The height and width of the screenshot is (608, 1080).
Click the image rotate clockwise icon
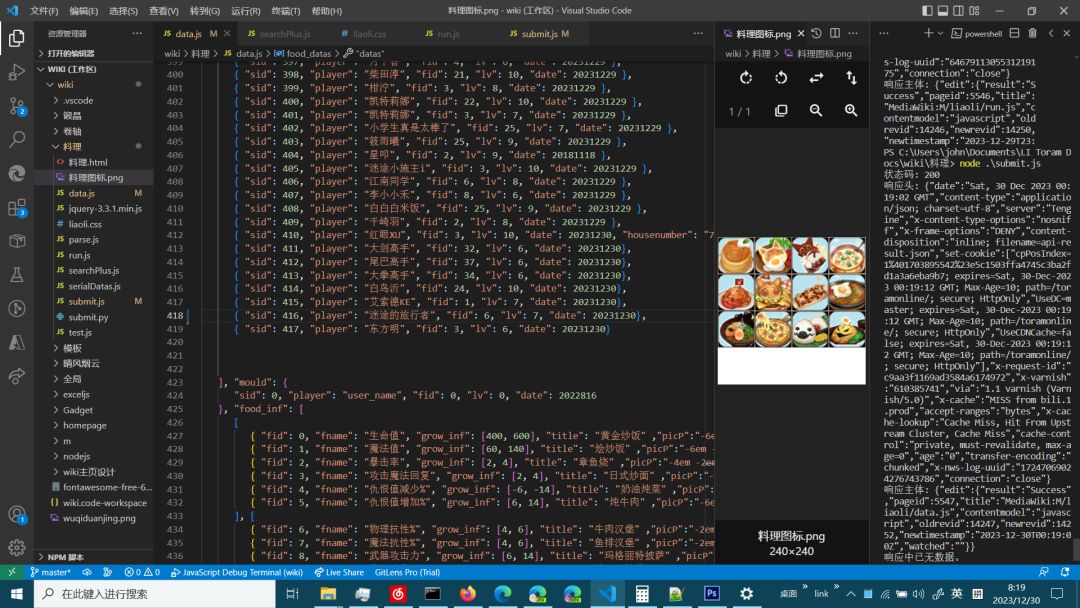[x=746, y=78]
